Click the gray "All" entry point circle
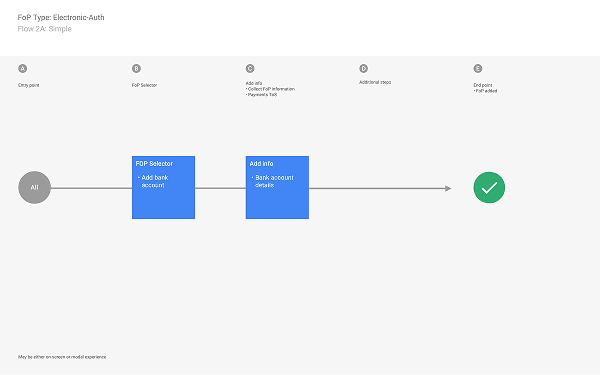This screenshot has width=600, height=375. [34, 188]
